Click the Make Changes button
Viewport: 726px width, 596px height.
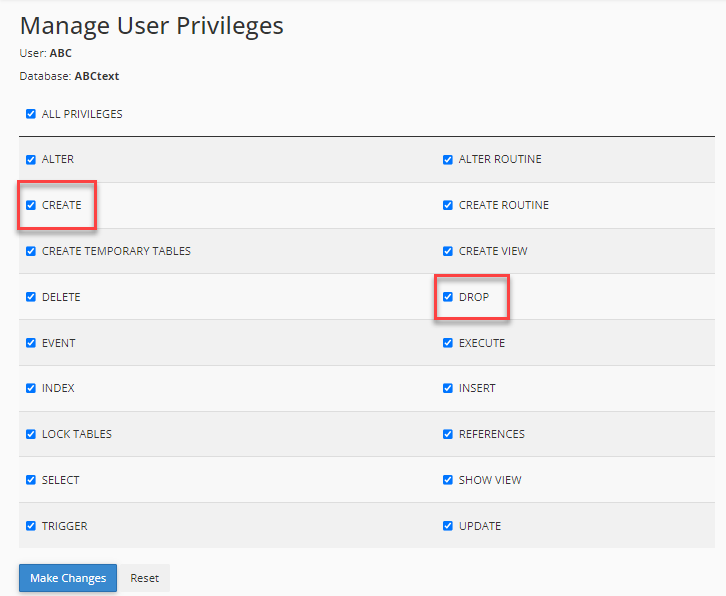tap(68, 578)
